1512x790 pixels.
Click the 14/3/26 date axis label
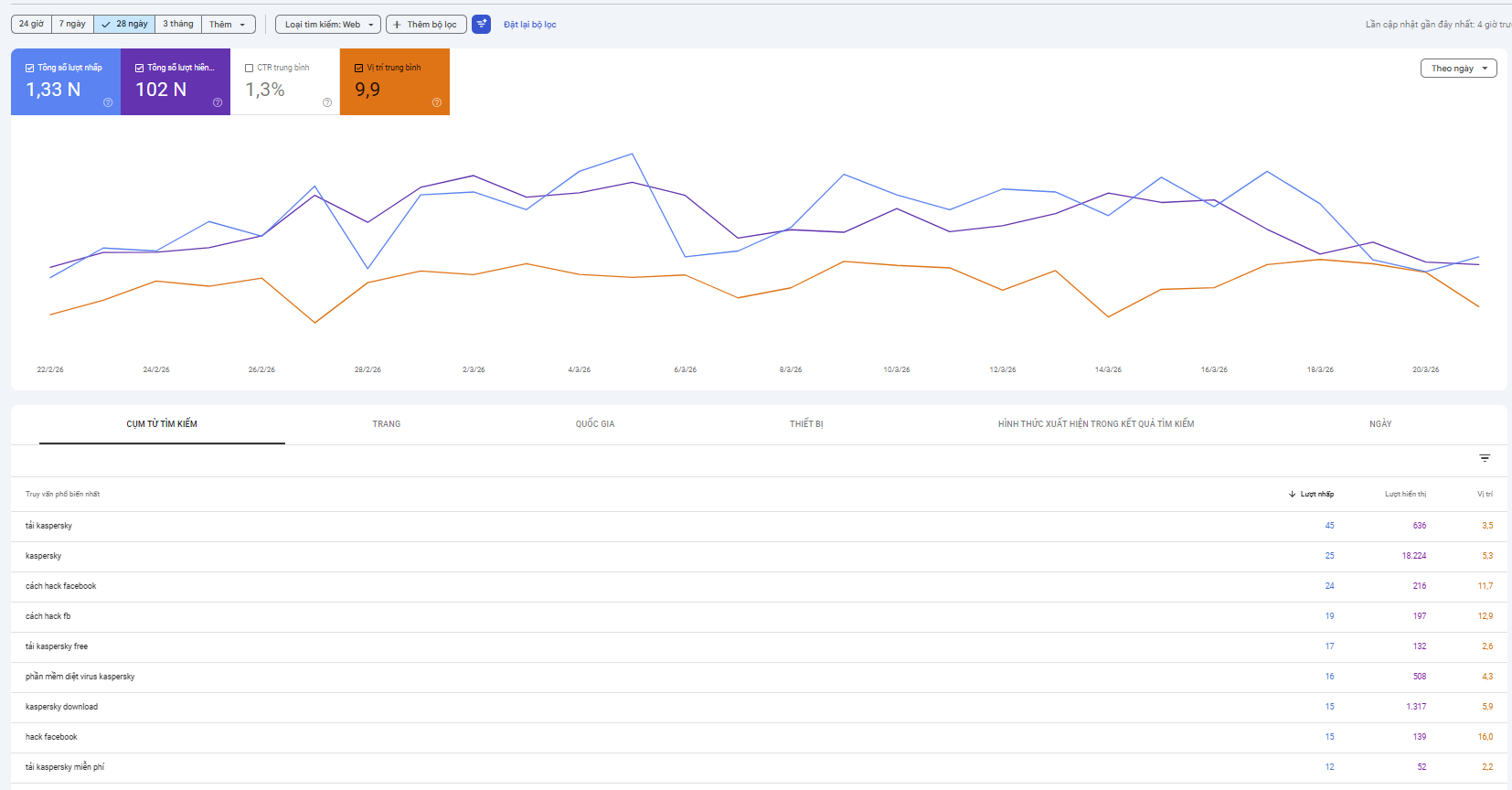(x=1108, y=369)
